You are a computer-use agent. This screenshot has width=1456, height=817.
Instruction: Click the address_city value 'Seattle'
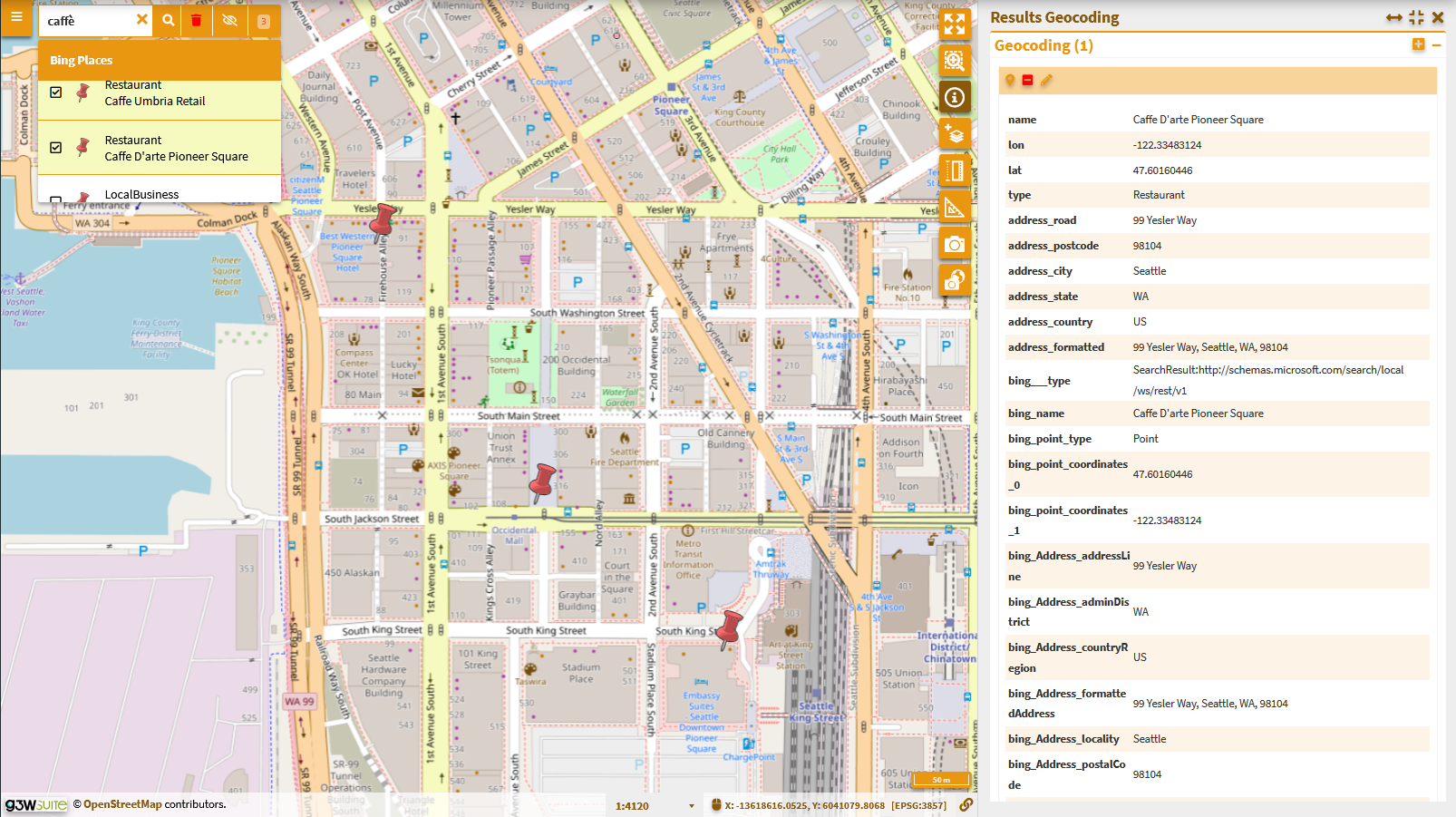click(1150, 271)
